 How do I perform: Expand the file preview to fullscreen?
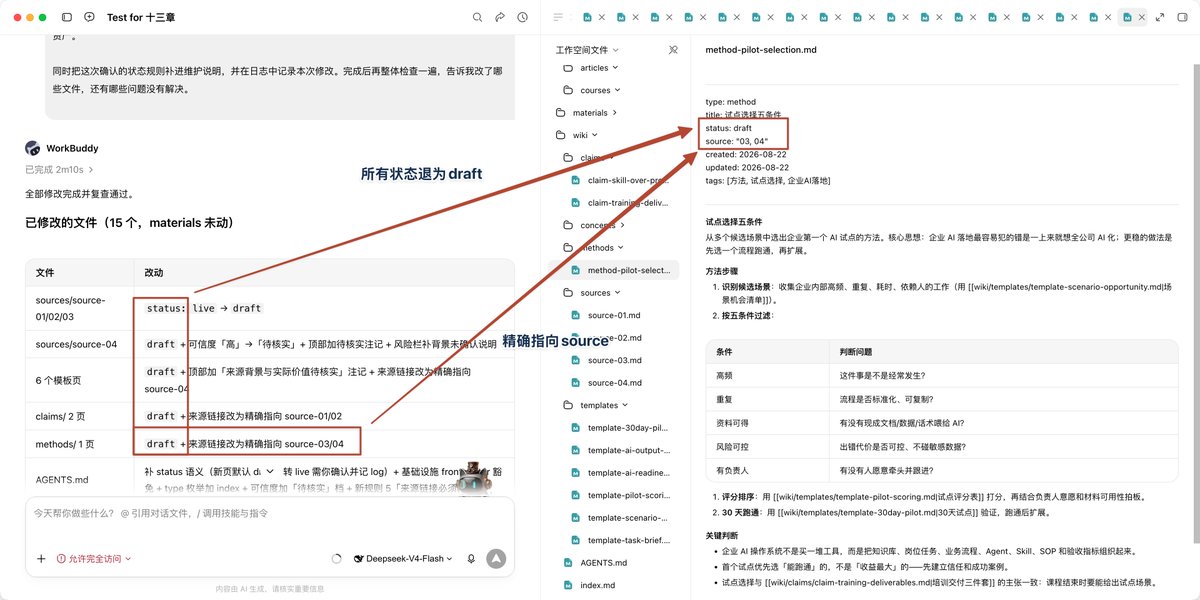click(1160, 17)
